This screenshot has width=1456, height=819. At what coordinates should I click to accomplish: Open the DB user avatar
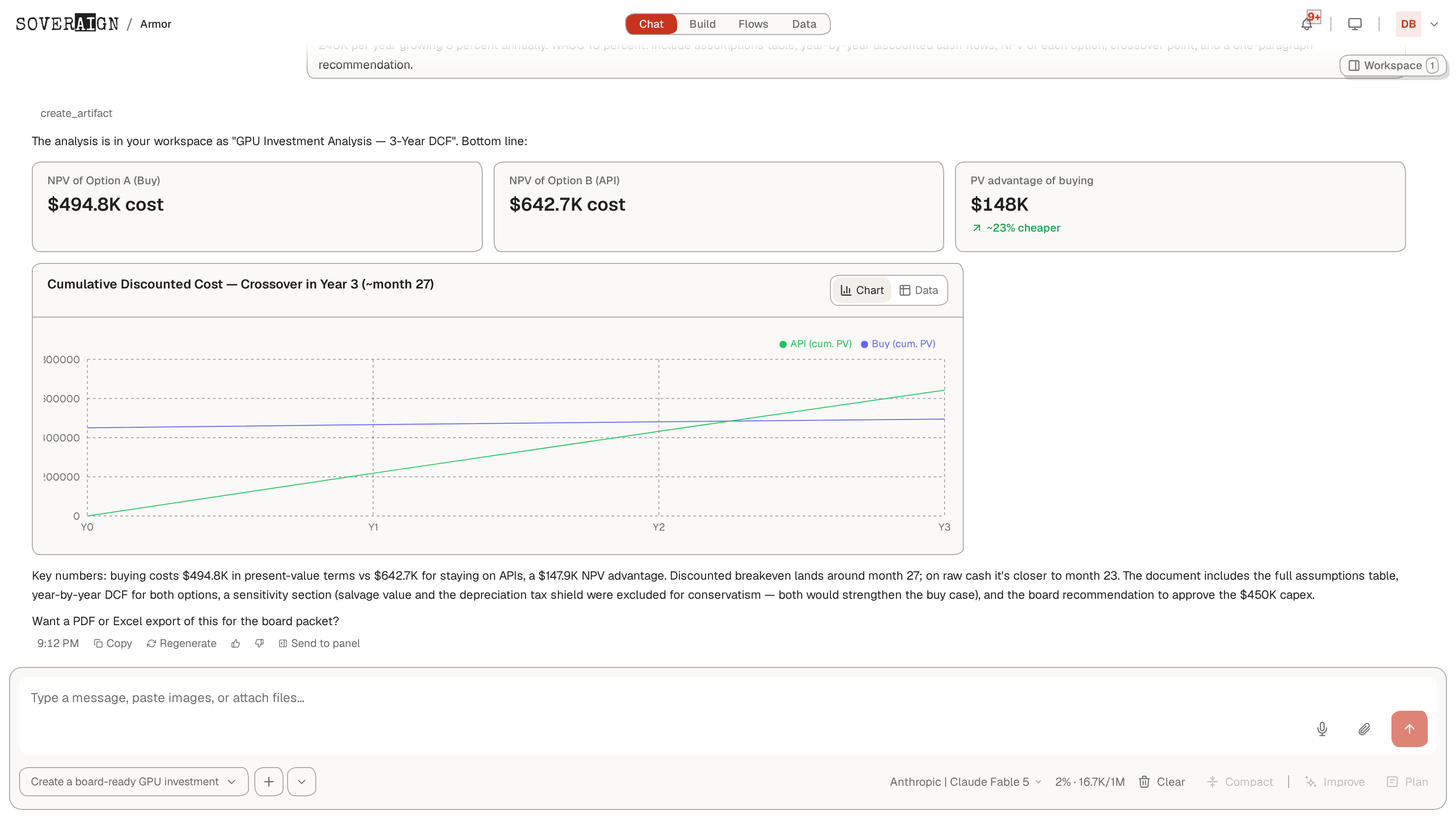tap(1408, 24)
